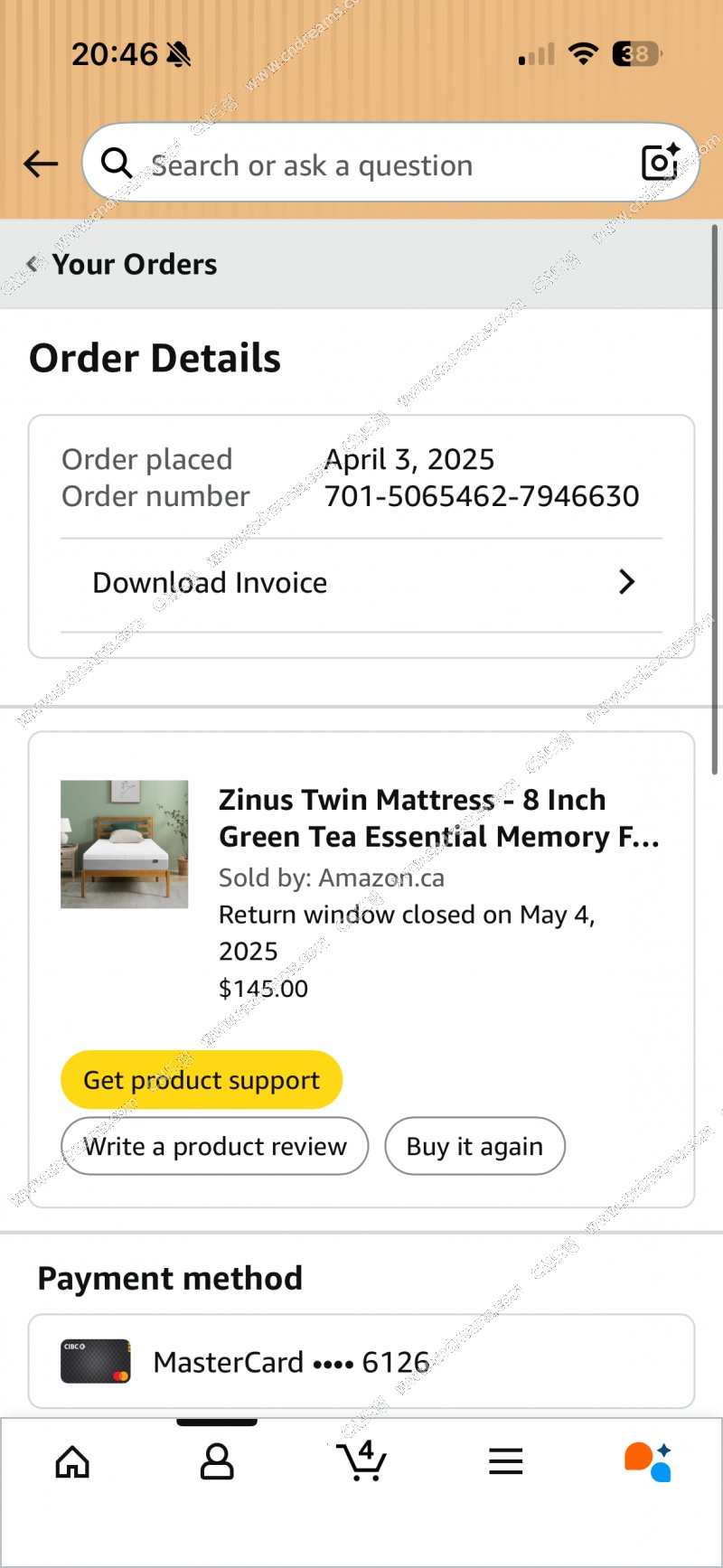
Task: Go back via Your Orders chevron
Action: [x=33, y=264]
